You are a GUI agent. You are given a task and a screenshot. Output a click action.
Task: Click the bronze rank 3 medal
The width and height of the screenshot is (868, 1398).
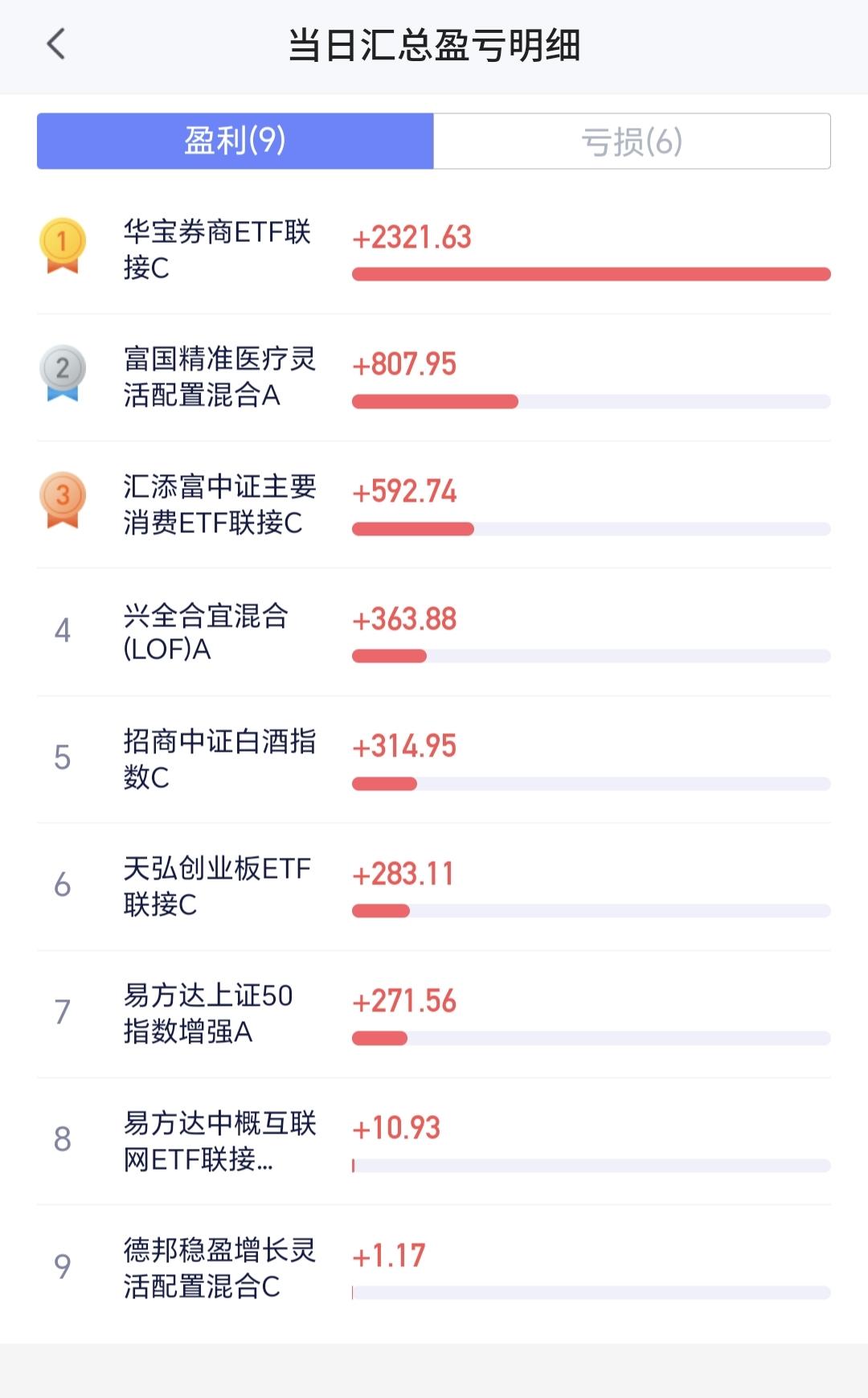point(63,499)
